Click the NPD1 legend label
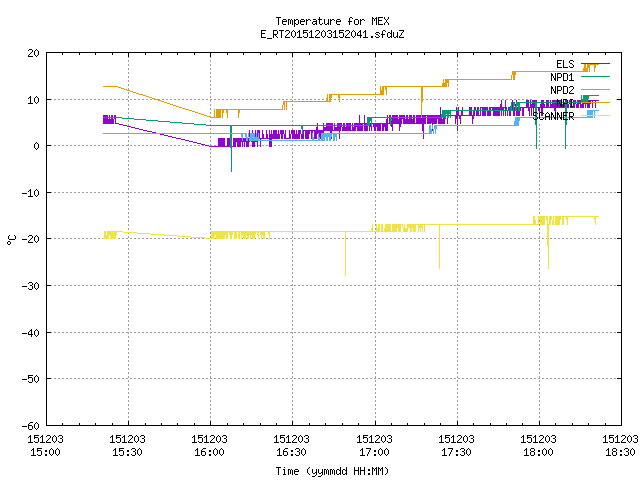The image size is (640, 480). pyautogui.click(x=562, y=77)
